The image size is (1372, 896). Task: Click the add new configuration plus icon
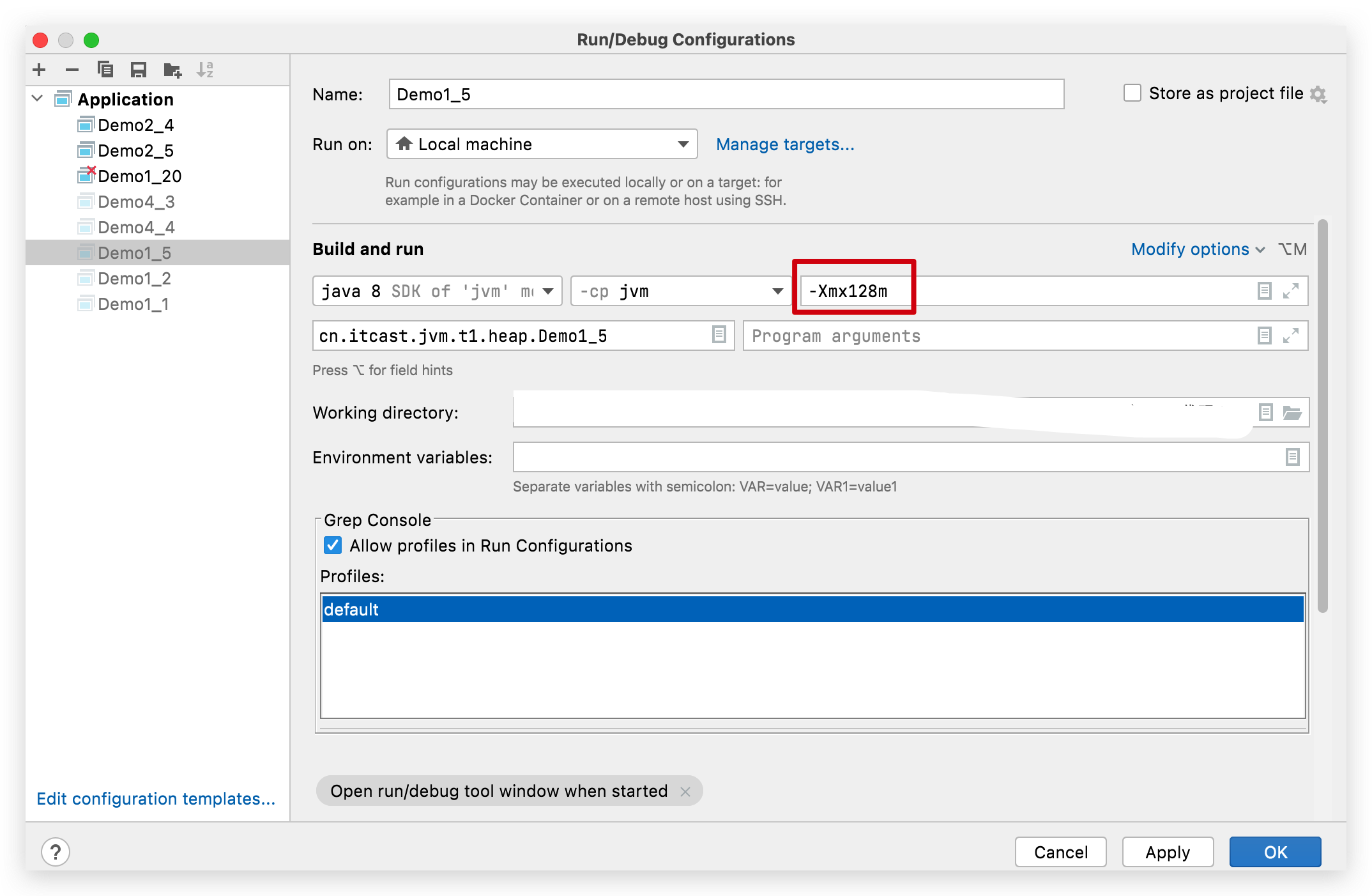point(40,70)
